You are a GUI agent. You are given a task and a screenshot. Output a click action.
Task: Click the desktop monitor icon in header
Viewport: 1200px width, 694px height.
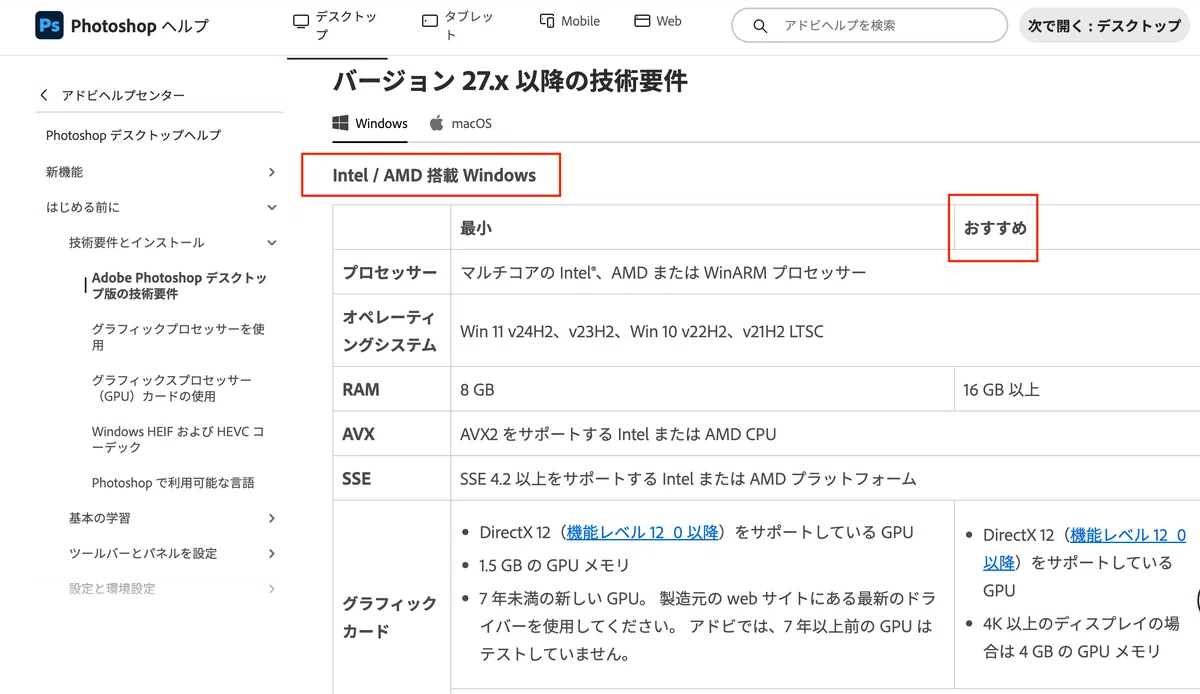click(x=301, y=22)
